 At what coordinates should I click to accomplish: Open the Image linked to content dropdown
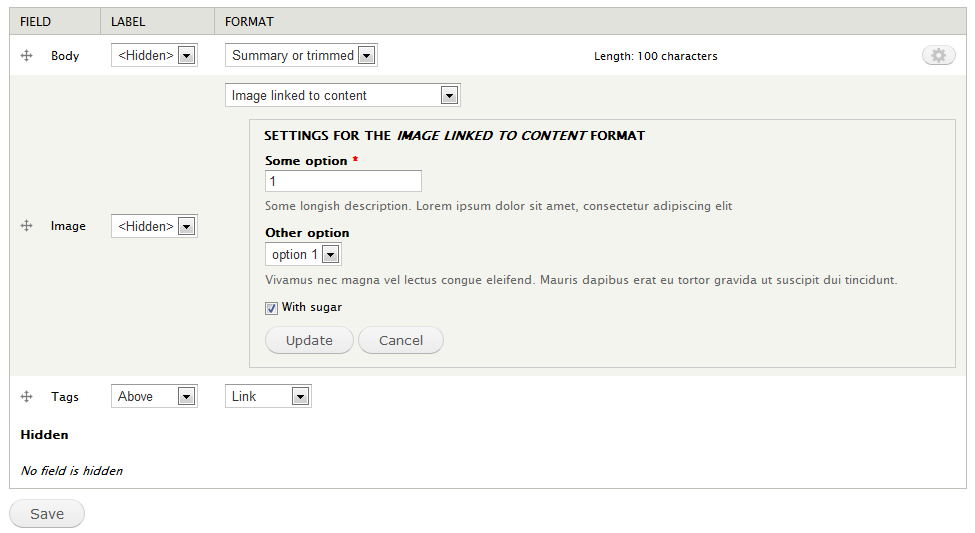click(x=343, y=96)
